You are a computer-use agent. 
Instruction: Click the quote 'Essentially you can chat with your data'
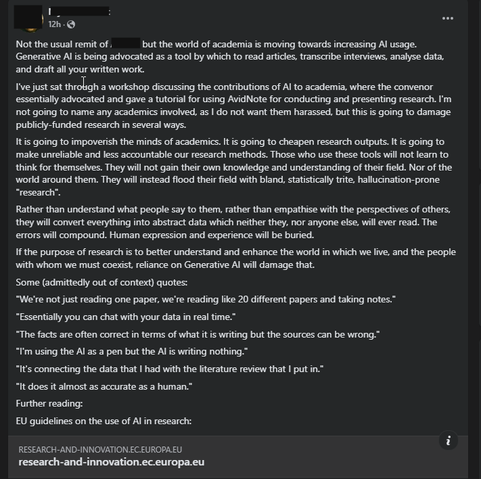point(126,317)
